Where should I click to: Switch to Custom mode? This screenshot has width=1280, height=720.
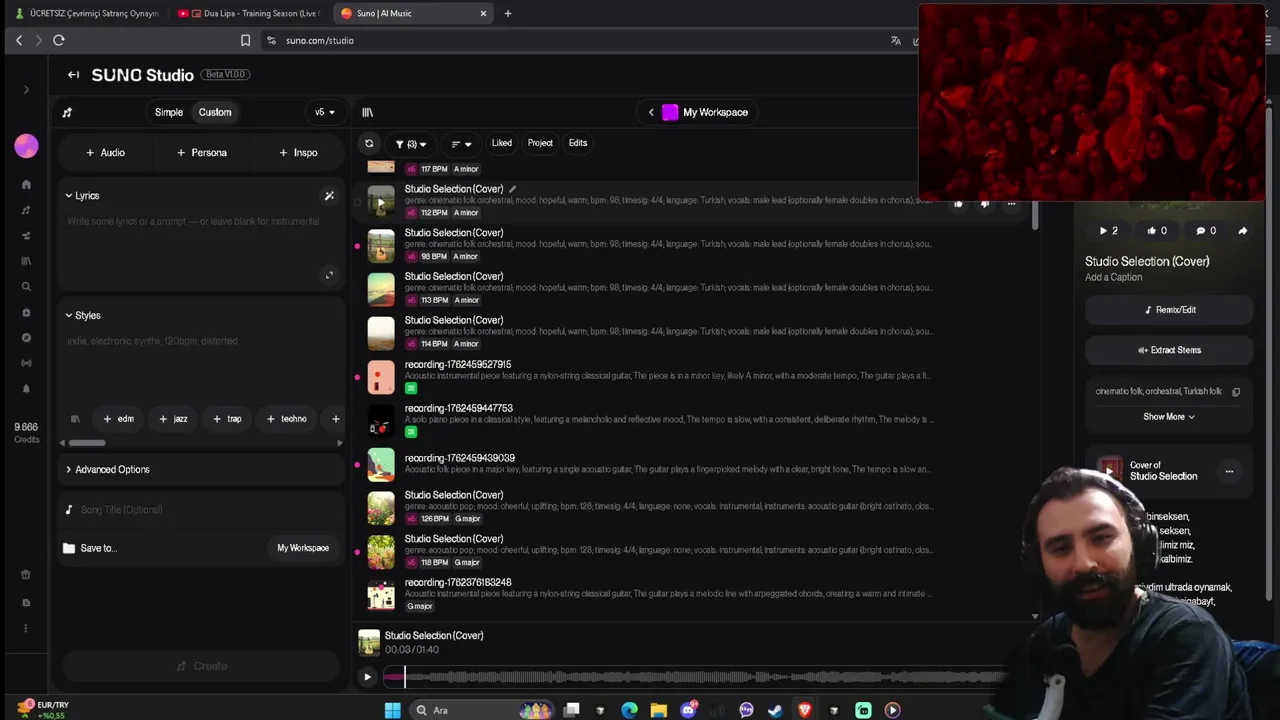click(215, 112)
